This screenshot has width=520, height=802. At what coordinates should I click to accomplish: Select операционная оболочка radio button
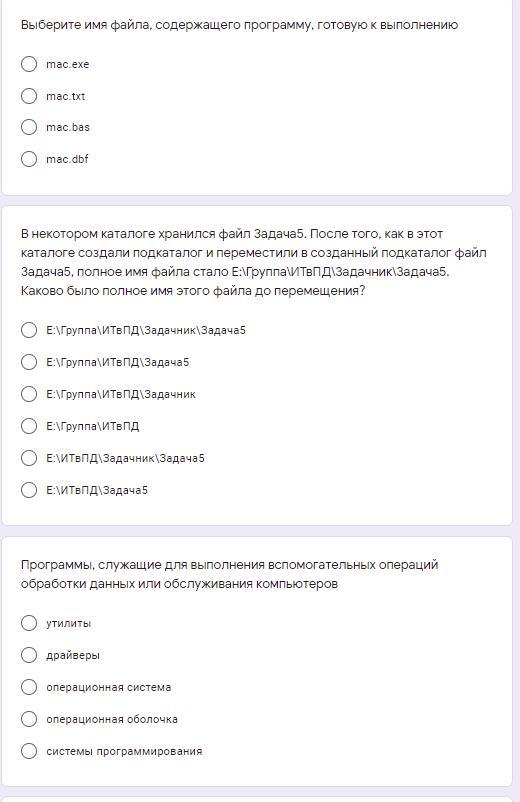29,719
